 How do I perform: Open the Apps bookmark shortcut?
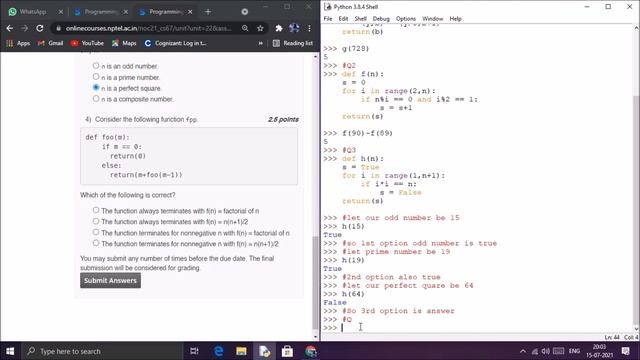tap(18, 43)
